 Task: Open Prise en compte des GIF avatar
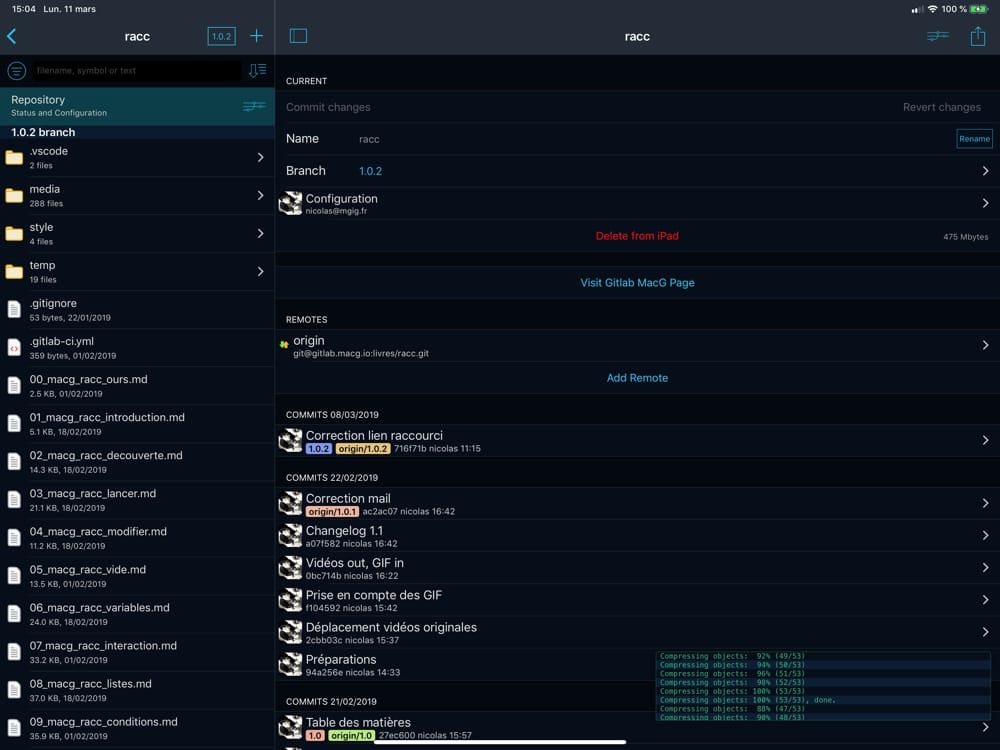click(290, 600)
